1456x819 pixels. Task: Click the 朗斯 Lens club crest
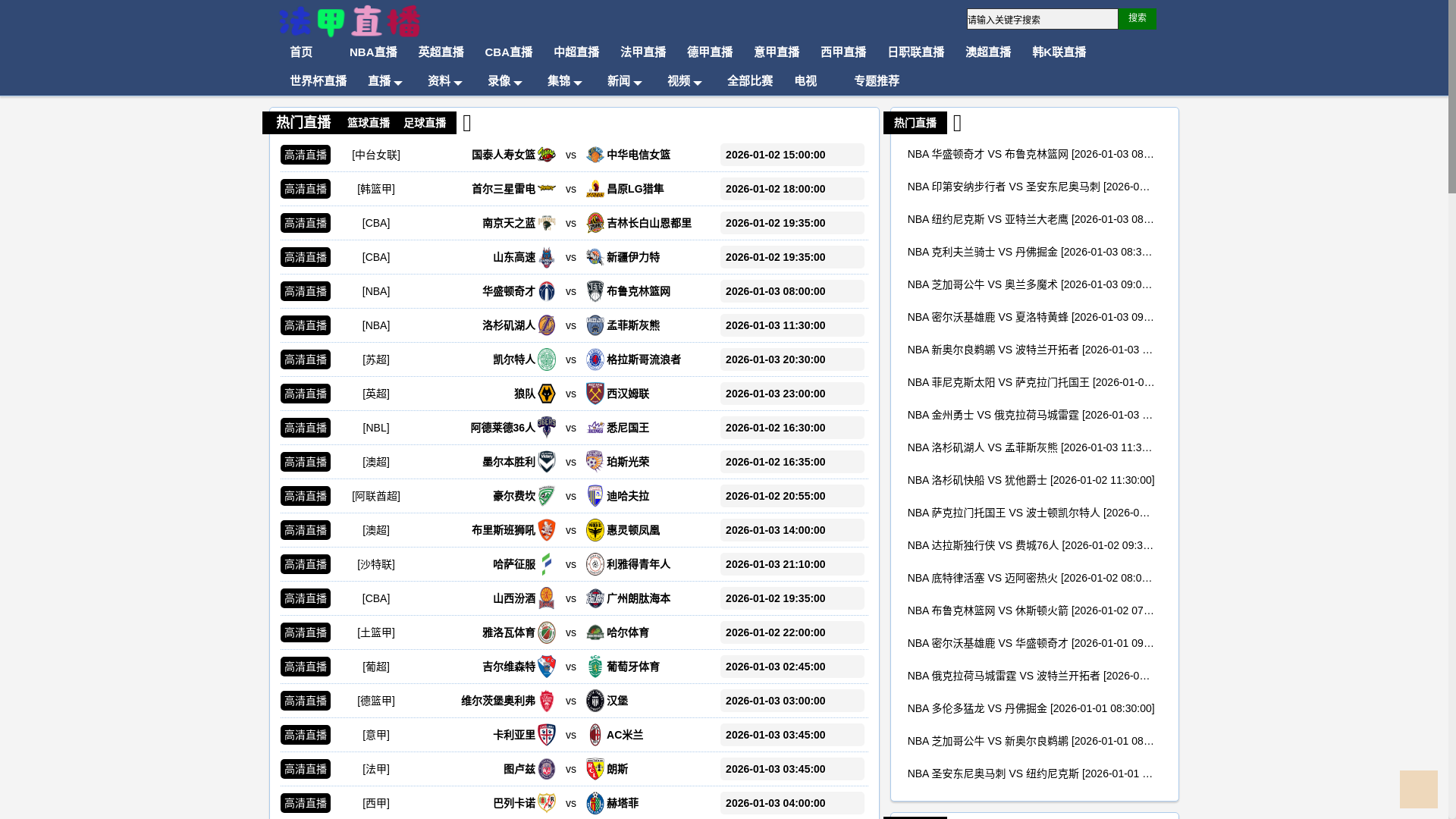click(595, 769)
